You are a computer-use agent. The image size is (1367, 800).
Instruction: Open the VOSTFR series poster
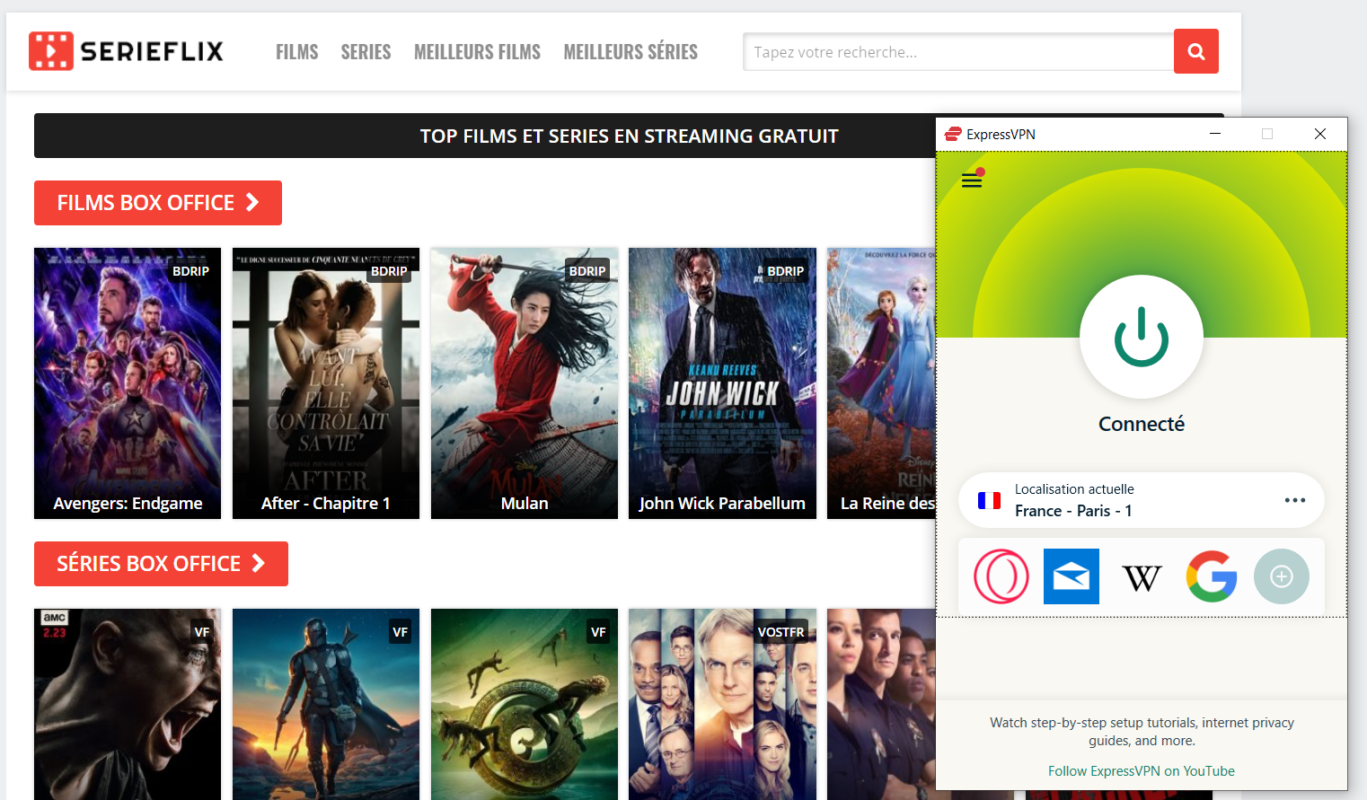pos(722,704)
